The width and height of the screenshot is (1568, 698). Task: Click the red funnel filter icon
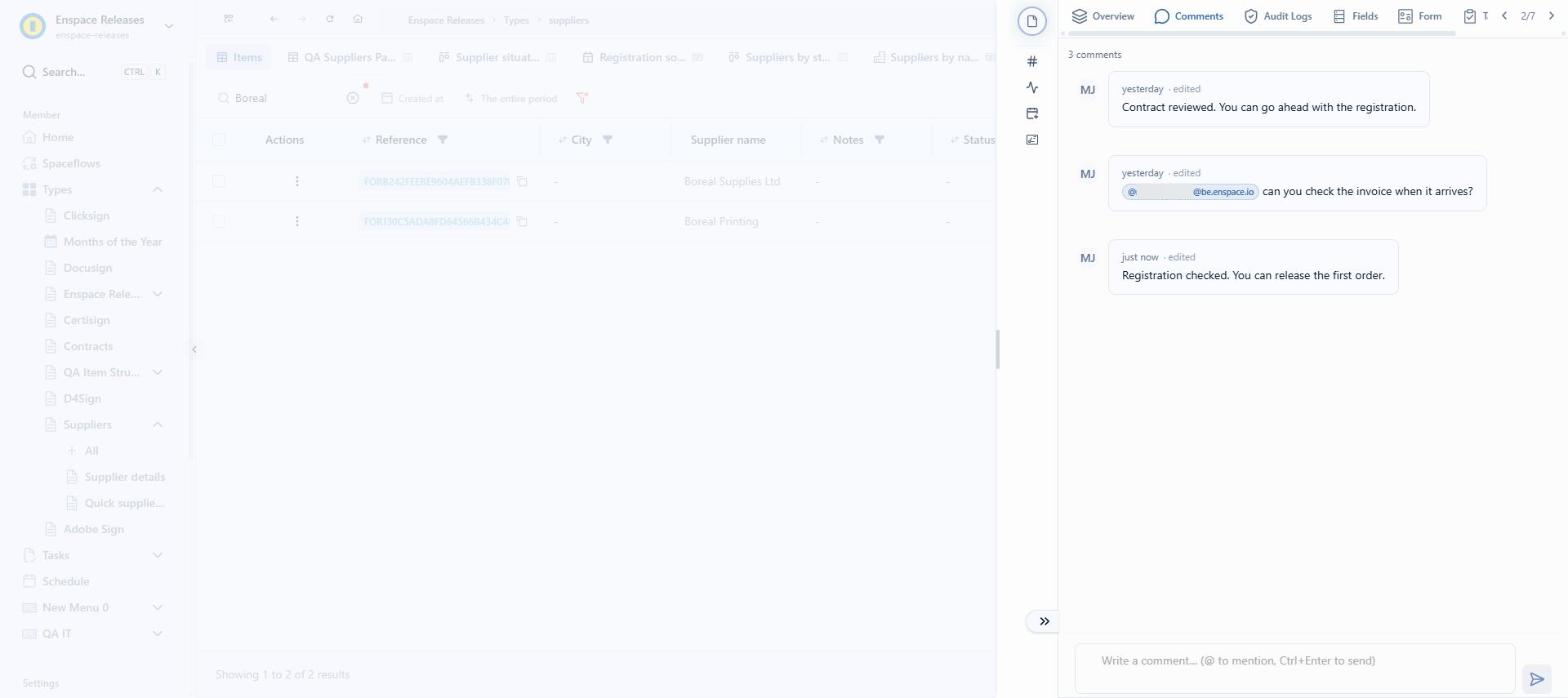pyautogui.click(x=582, y=98)
